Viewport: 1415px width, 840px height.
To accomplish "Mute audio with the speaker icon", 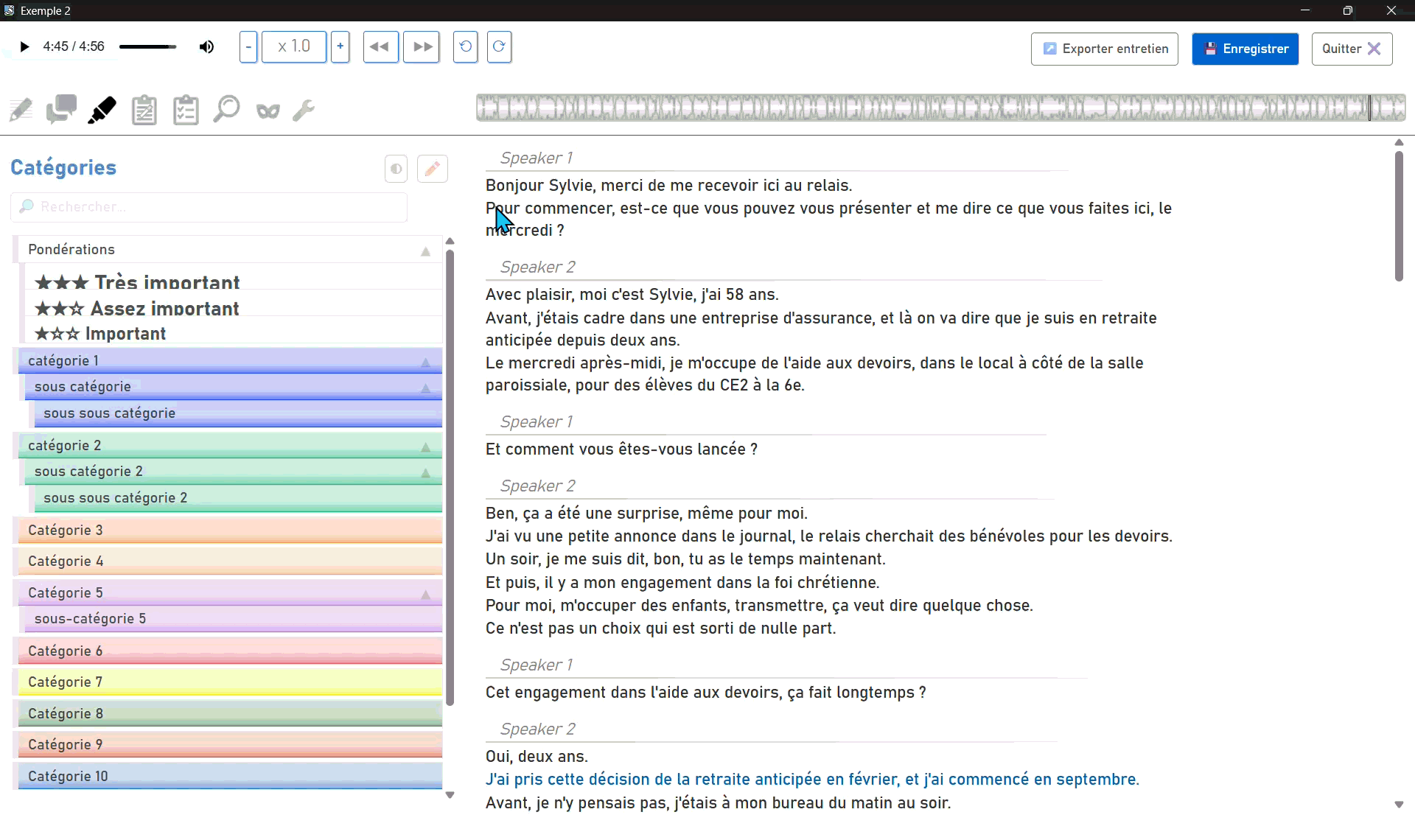I will click(206, 47).
